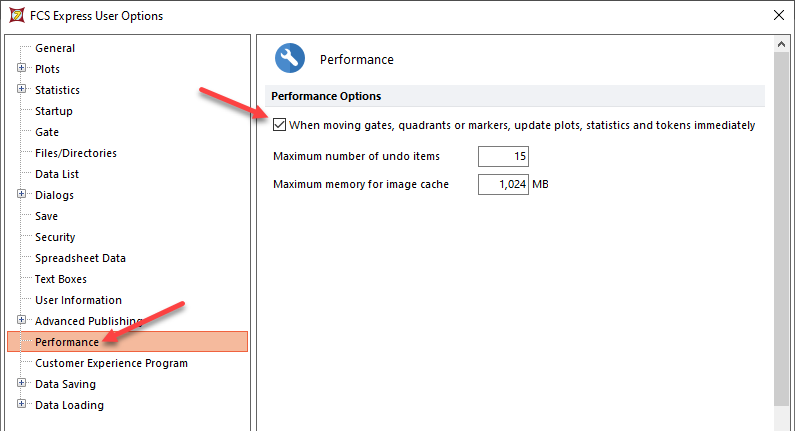Select the General options category

pos(55,48)
